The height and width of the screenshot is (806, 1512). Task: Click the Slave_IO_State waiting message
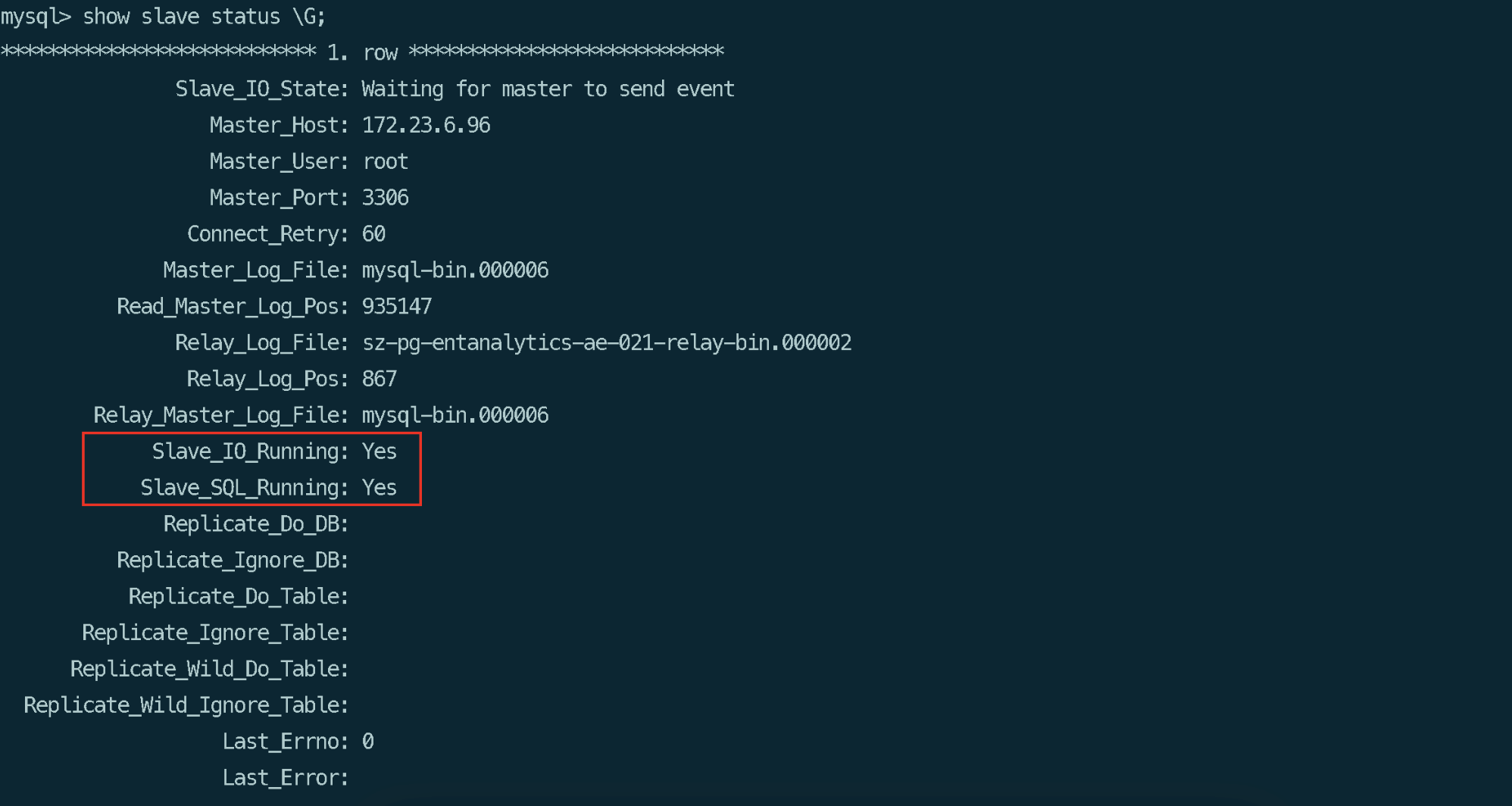pyautogui.click(x=548, y=89)
